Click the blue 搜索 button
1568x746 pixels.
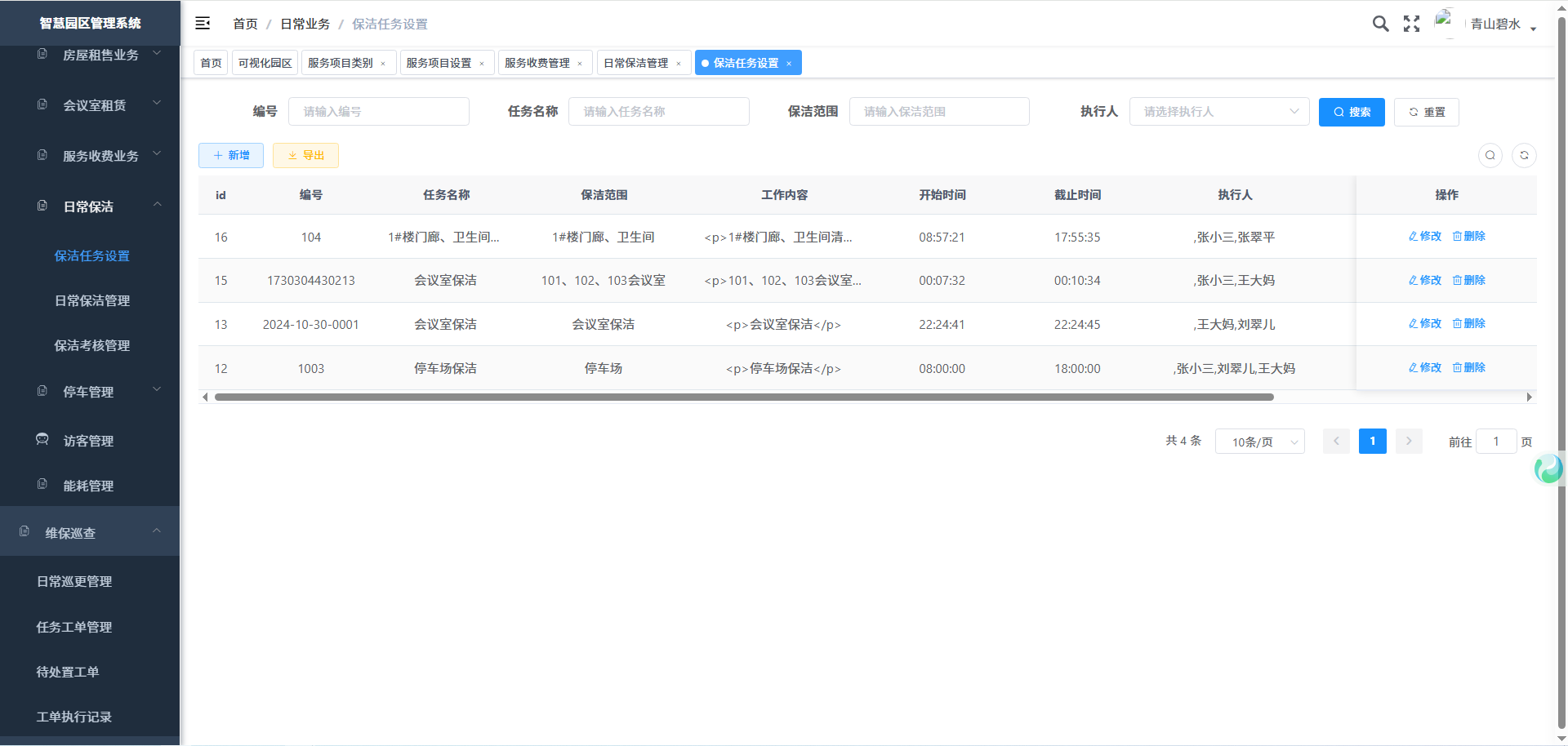[x=1352, y=112]
